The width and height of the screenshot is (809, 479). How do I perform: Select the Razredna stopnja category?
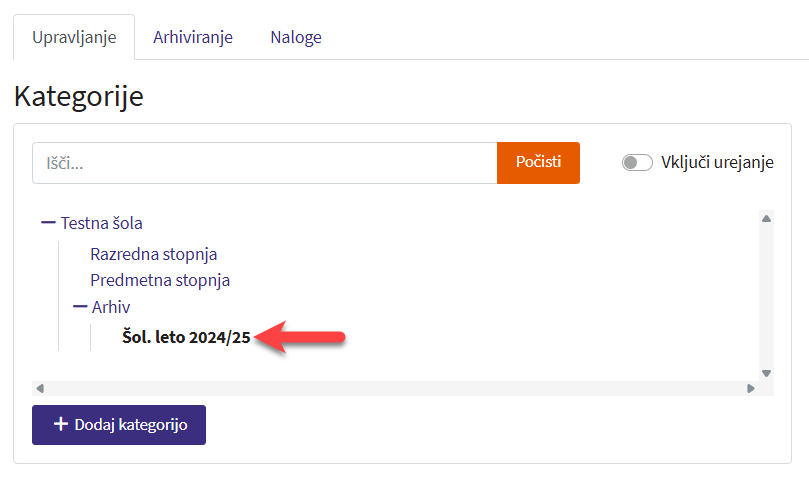(153, 254)
